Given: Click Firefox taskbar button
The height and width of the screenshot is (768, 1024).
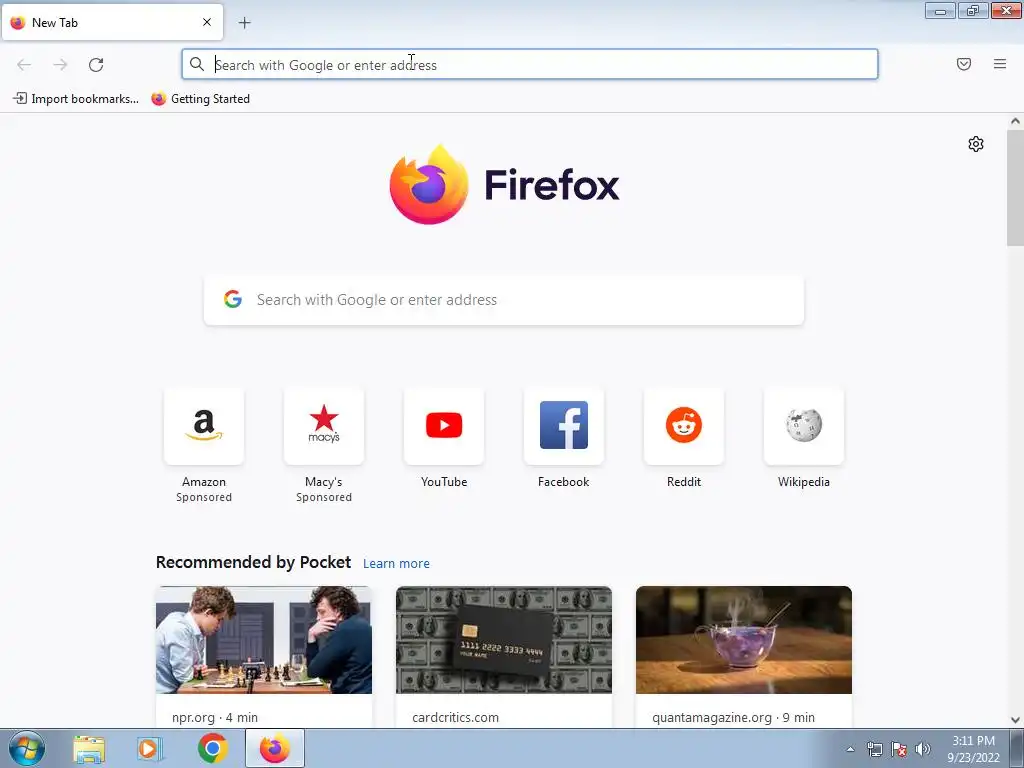Looking at the screenshot, I should (274, 748).
